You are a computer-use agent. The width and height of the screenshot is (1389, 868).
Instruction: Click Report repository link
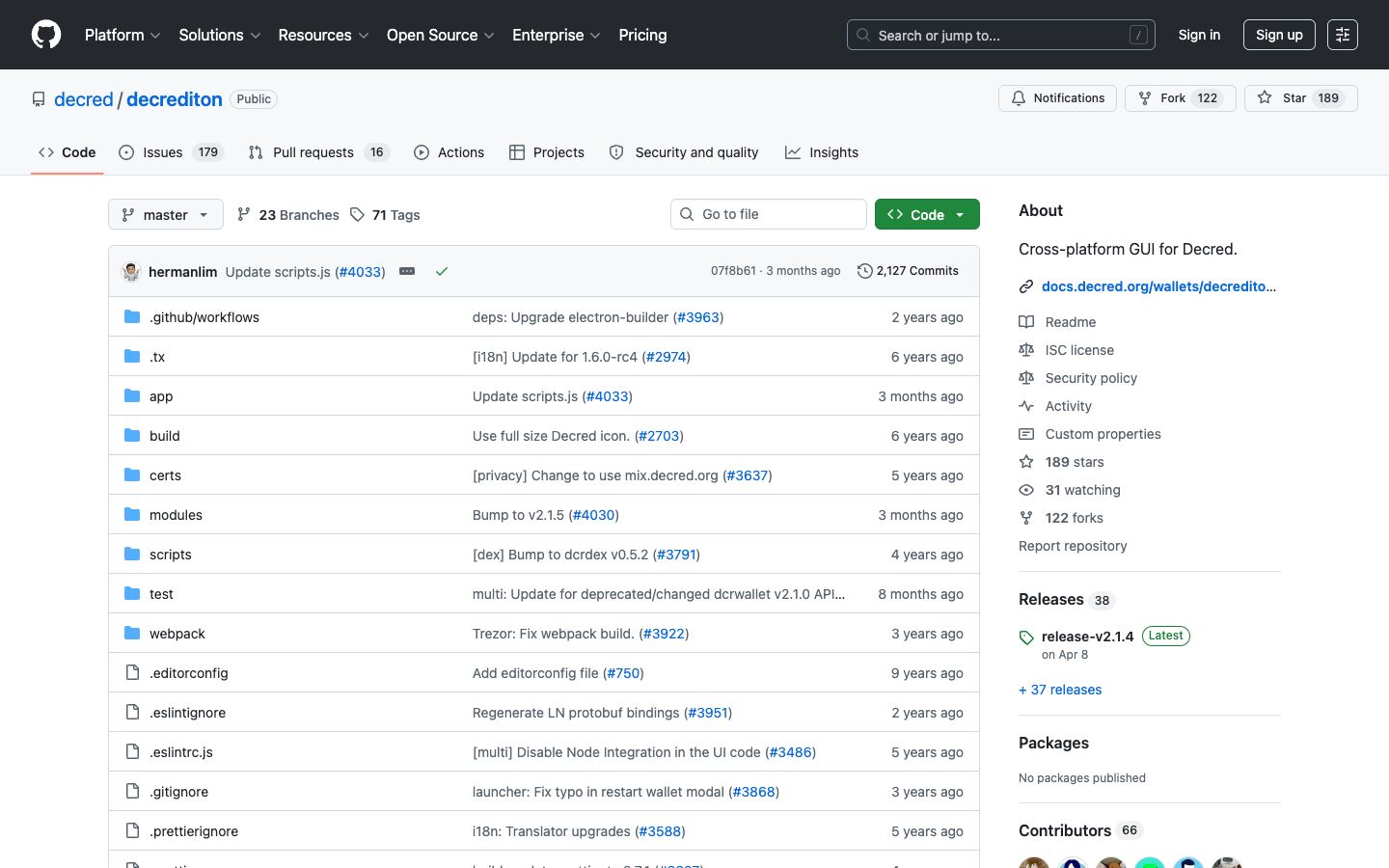[x=1073, y=546]
